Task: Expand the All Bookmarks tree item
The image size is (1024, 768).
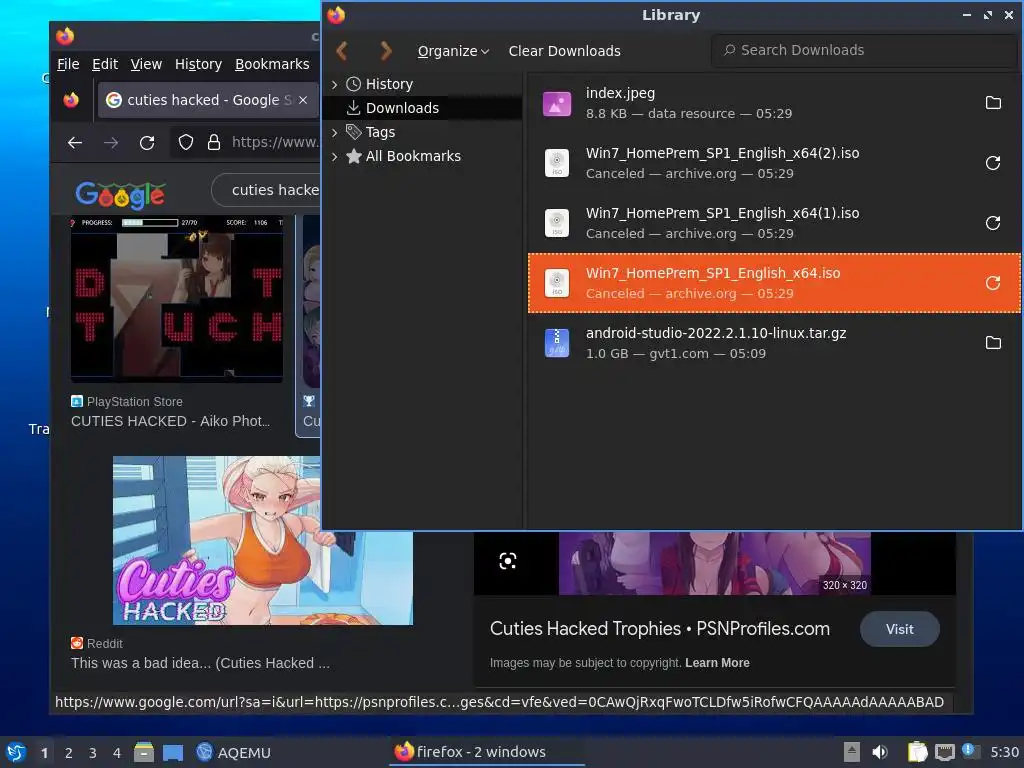Action: [334, 157]
